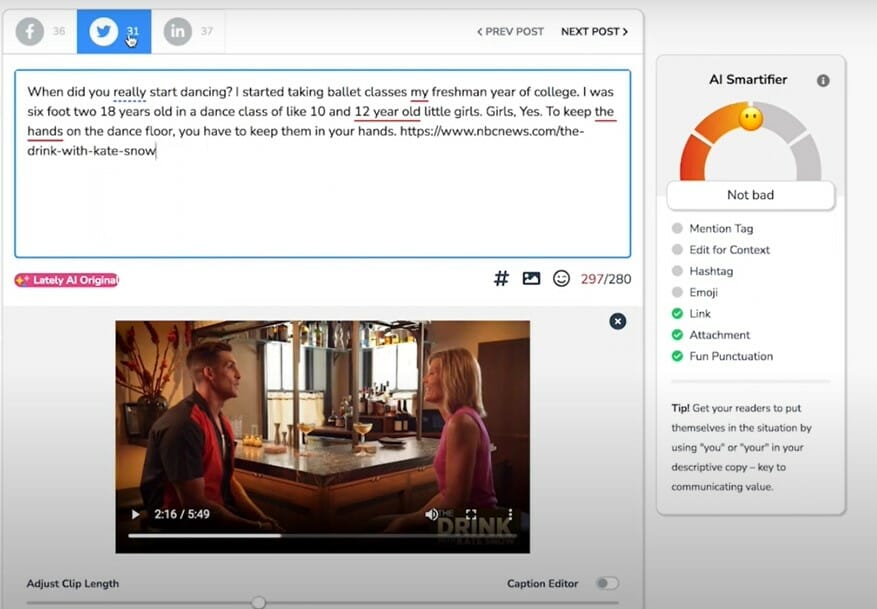Click the 297/280 character counter
The width and height of the screenshot is (877, 609).
pos(606,278)
